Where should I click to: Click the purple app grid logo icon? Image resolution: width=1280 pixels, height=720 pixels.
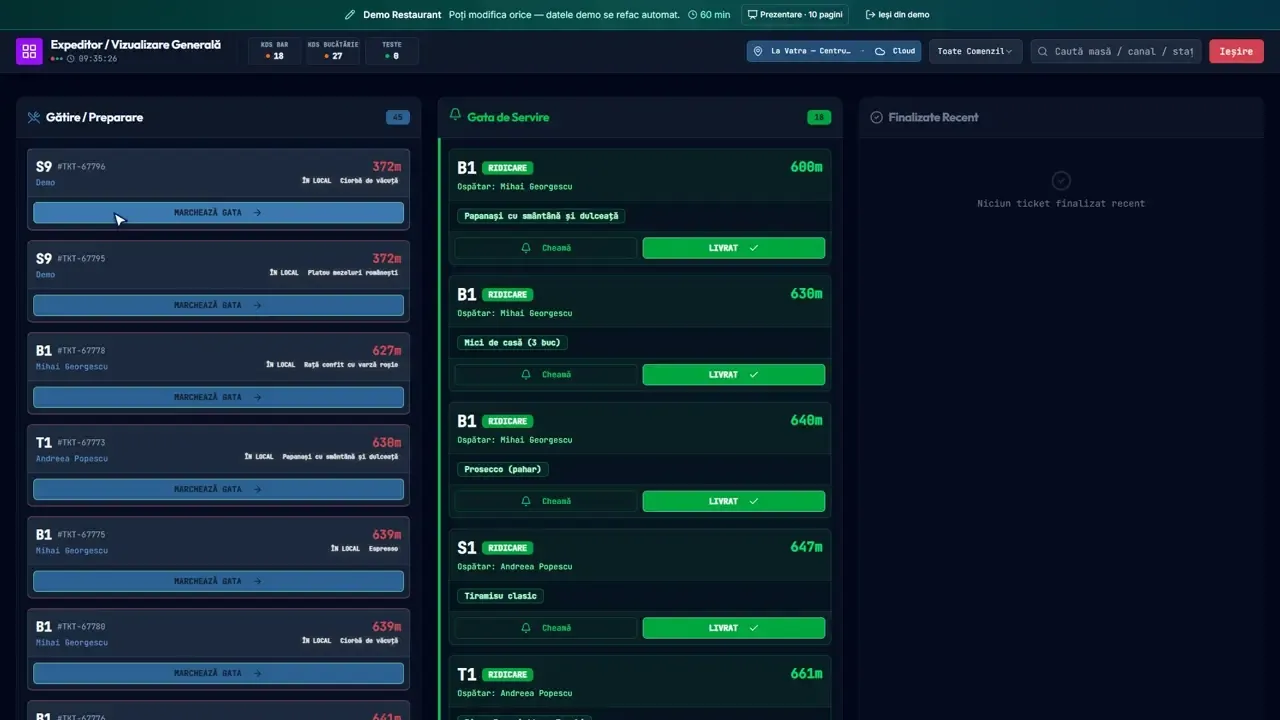click(x=29, y=51)
